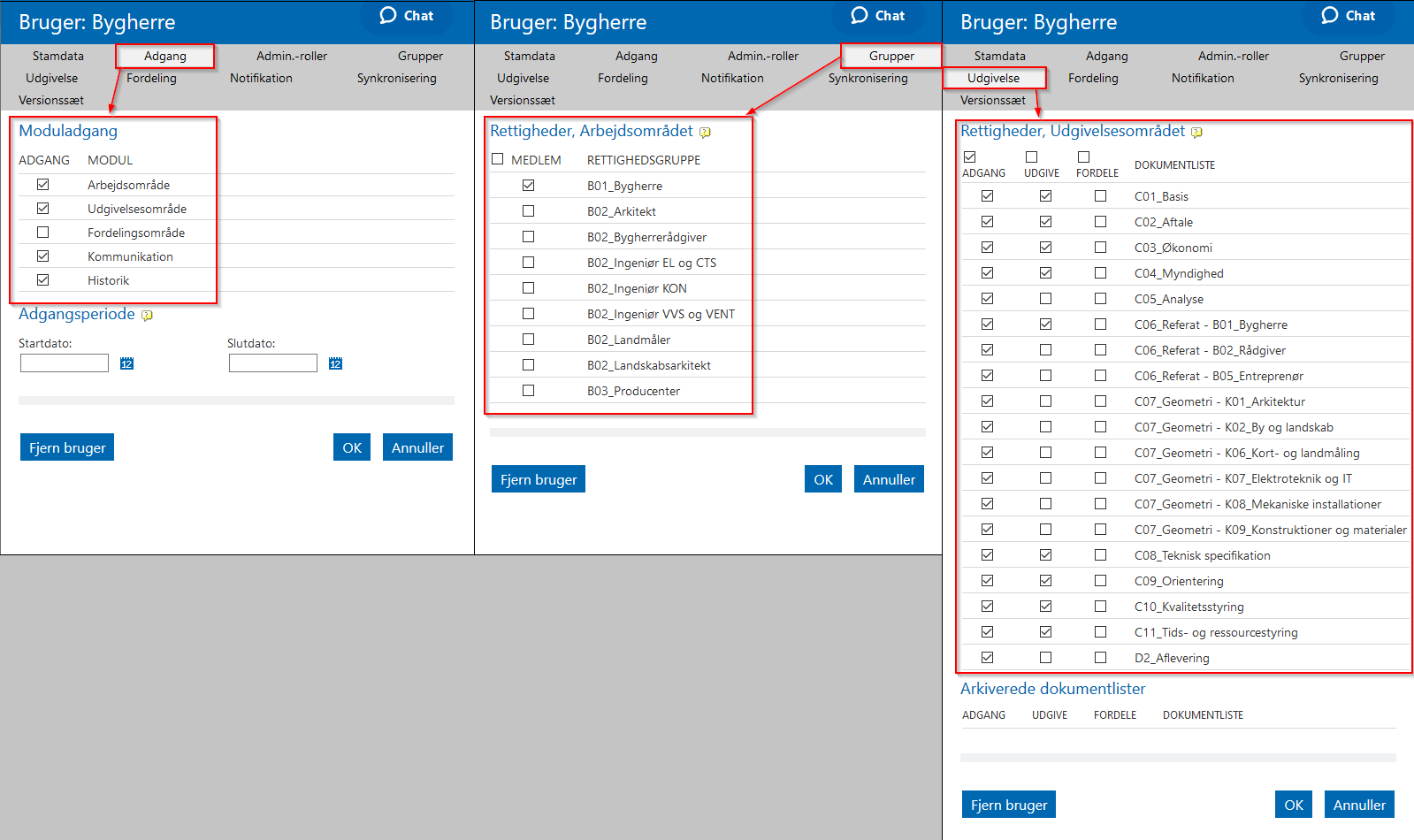Uncheck the B01_Bygherre membership checkbox

(x=528, y=186)
